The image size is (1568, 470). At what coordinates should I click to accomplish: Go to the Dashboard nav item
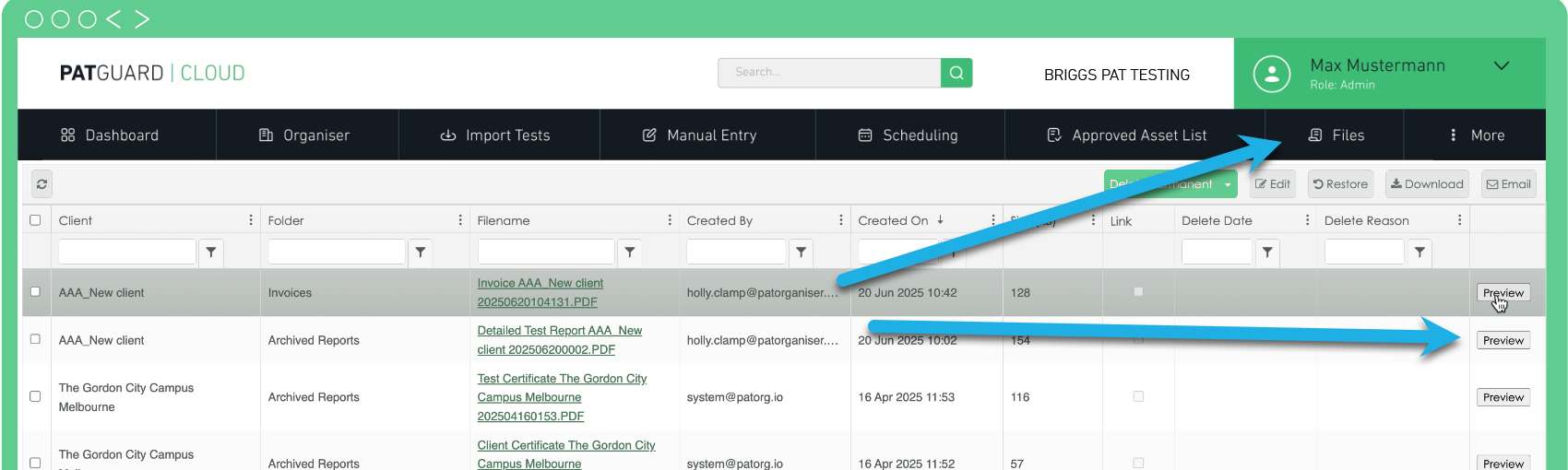[x=110, y=135]
